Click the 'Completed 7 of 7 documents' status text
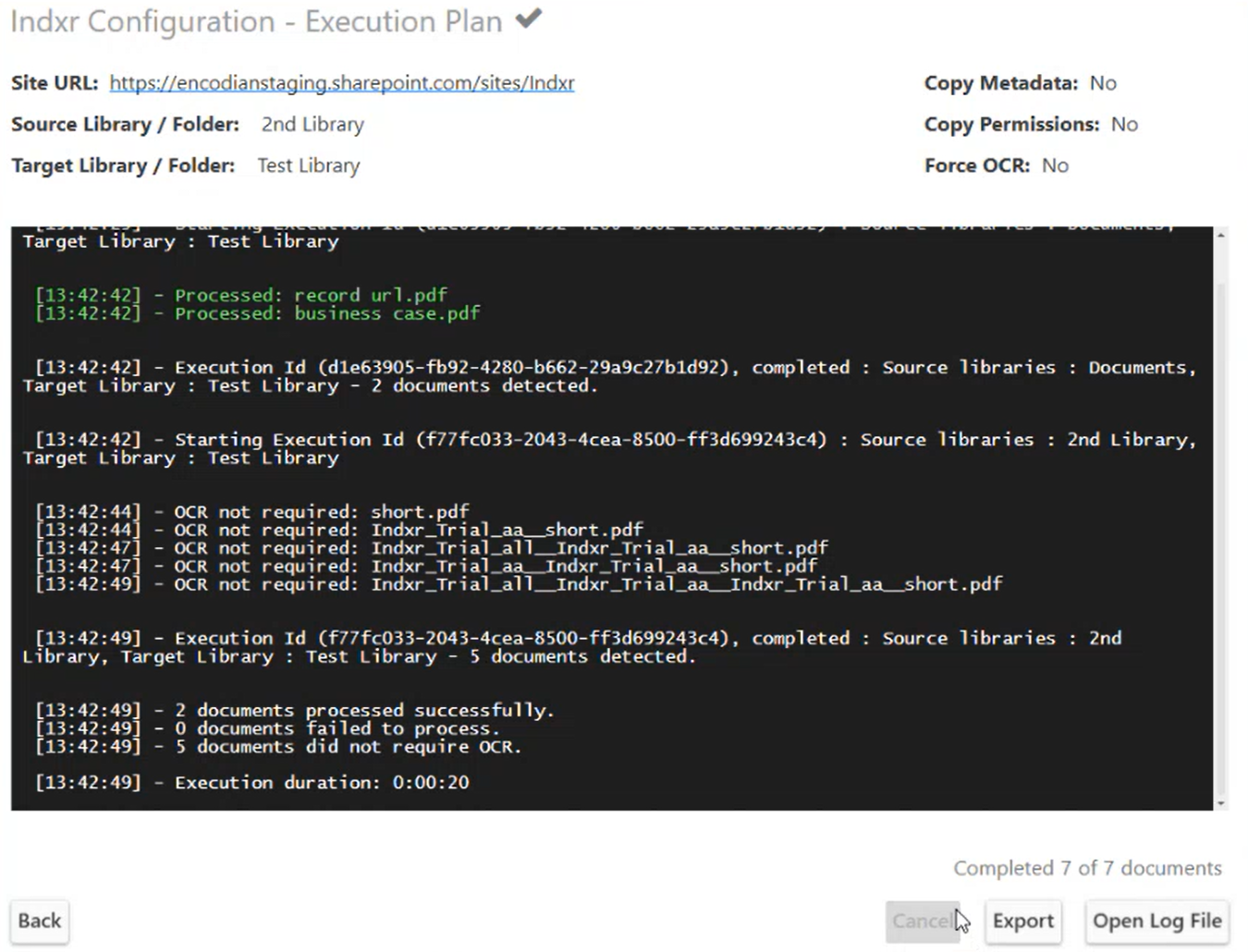 click(1087, 868)
